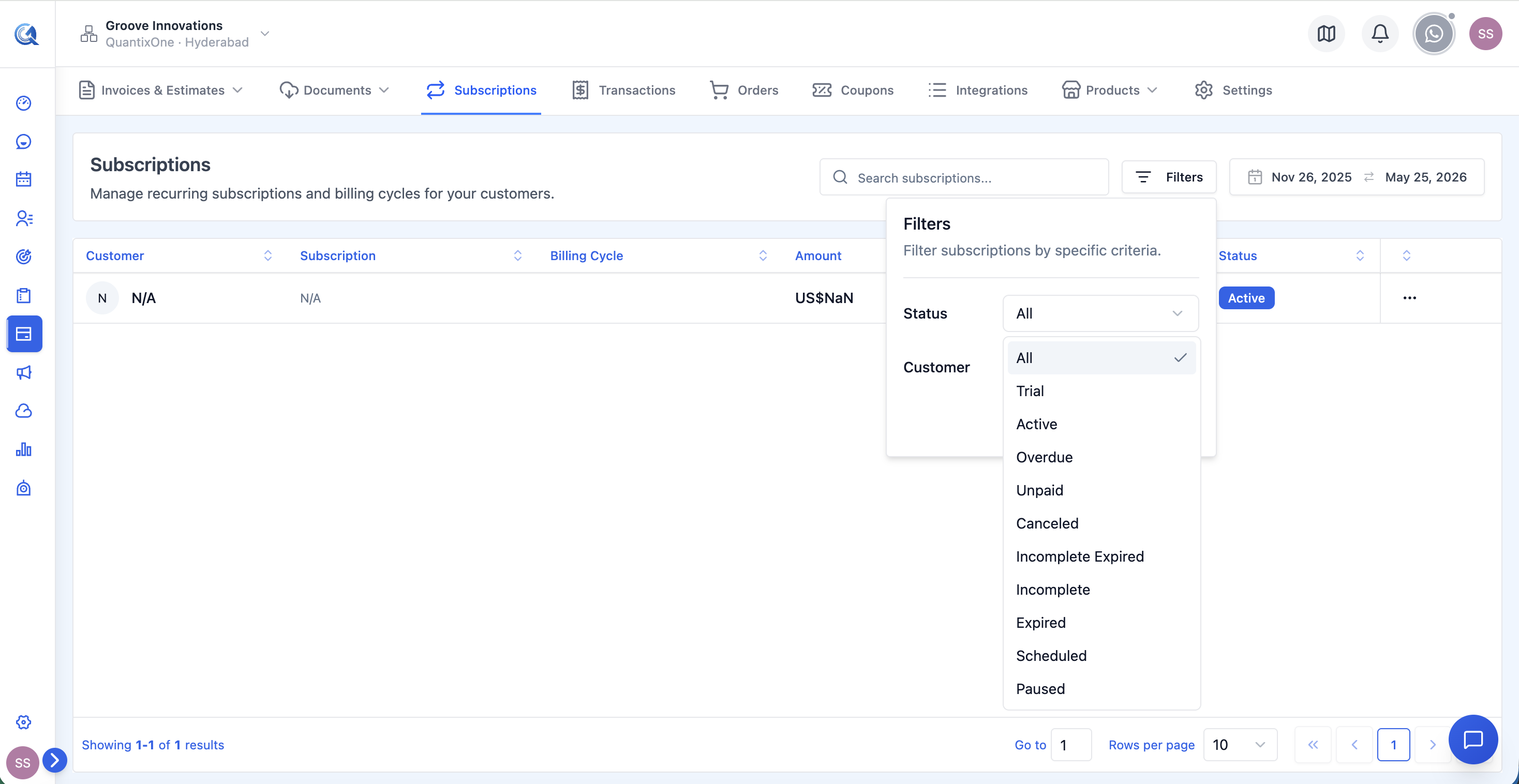This screenshot has width=1519, height=784.
Task: Go to next page button
Action: coord(1432,745)
